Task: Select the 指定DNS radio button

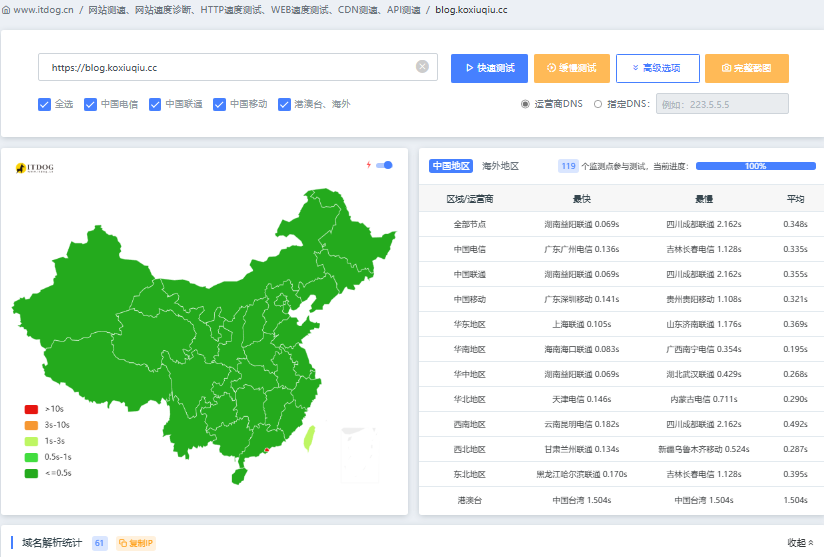Action: (598, 104)
